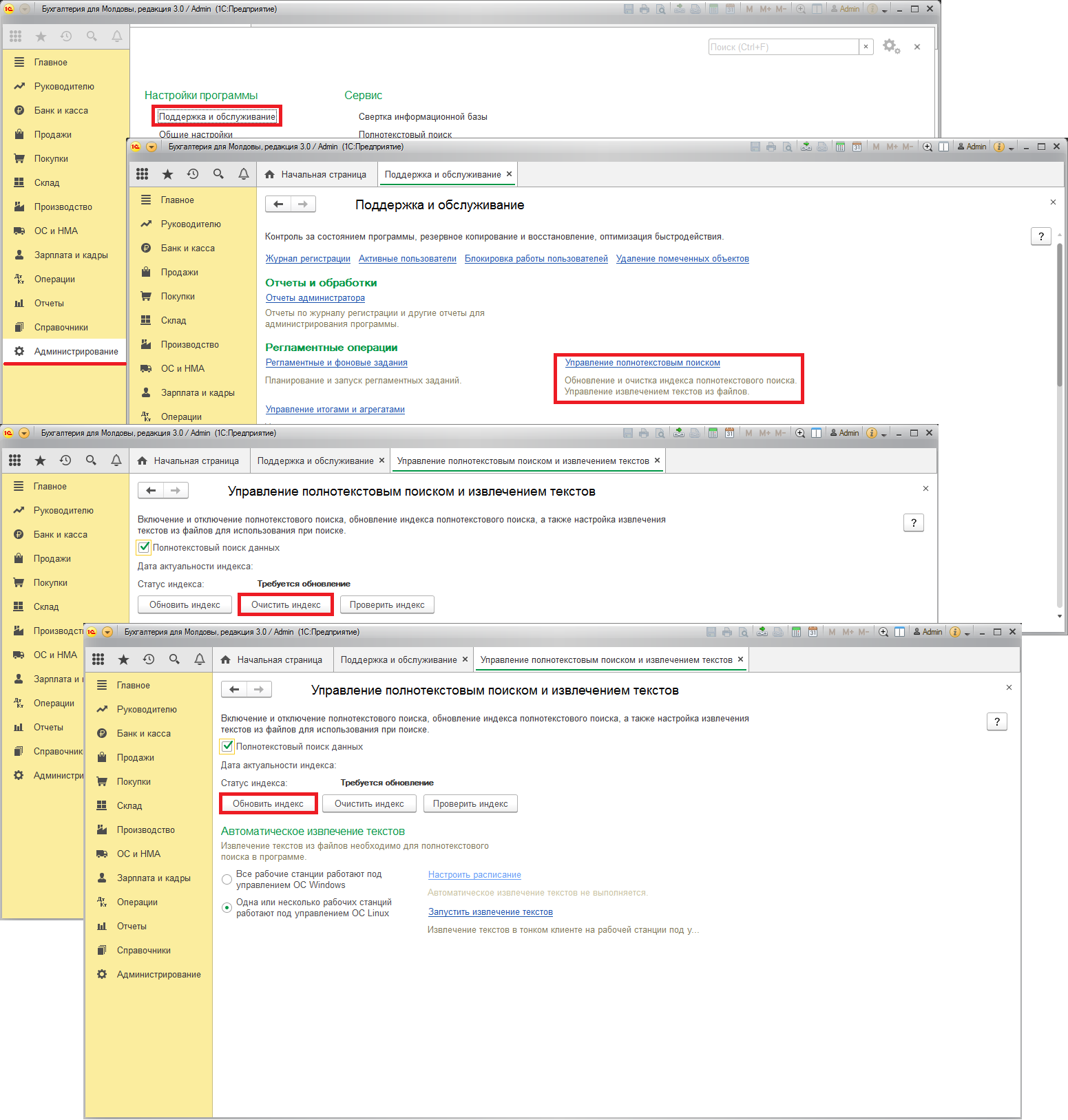Select 'Одна или несколько рабочих станций ... ОС Linux' radio
The height and width of the screenshot is (1120, 1068).
coord(227,907)
